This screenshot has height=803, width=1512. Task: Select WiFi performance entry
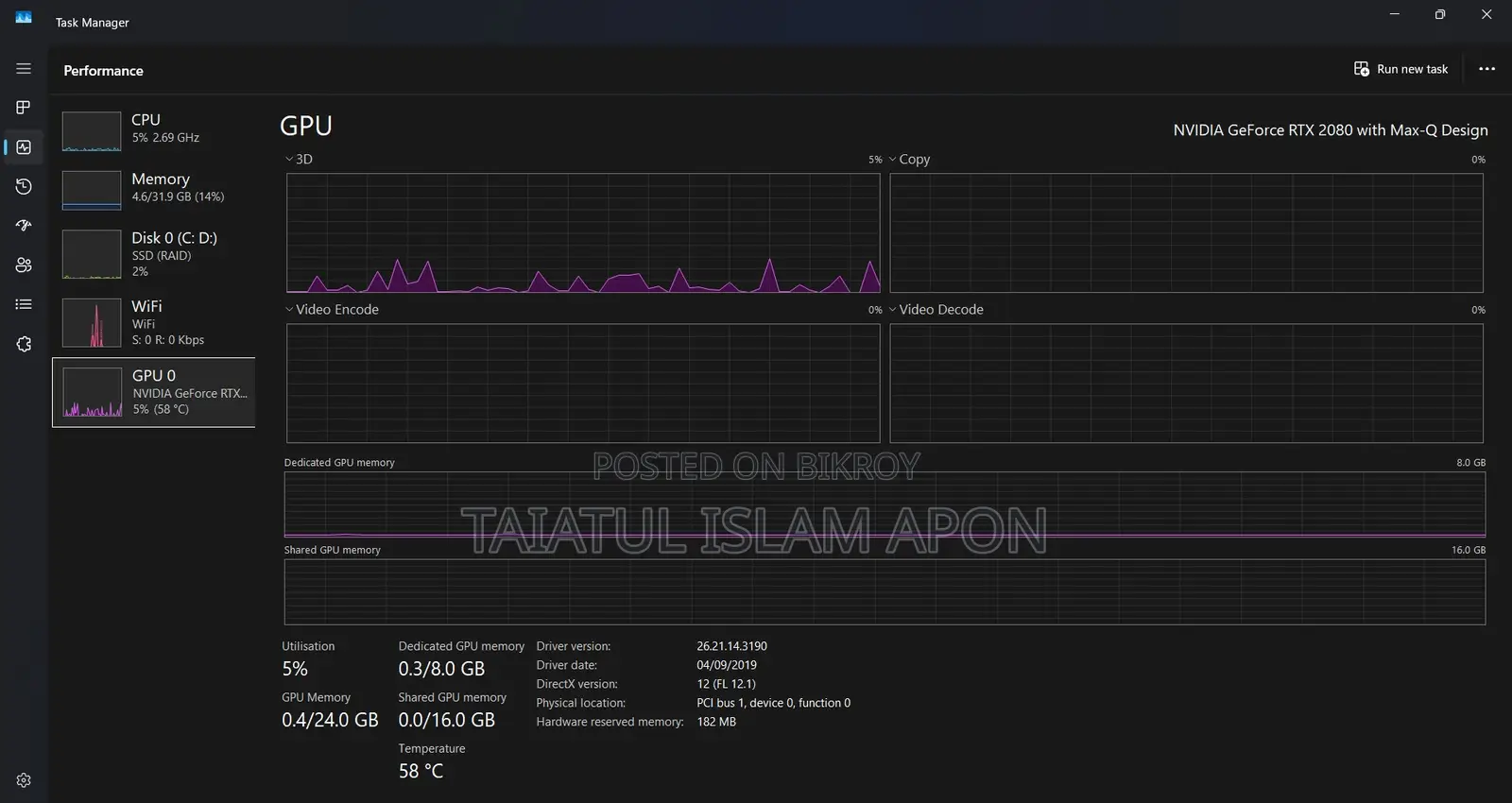coord(153,322)
